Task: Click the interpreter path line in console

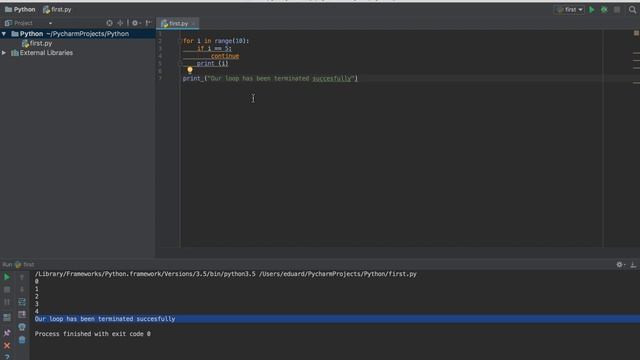Action: point(225,274)
